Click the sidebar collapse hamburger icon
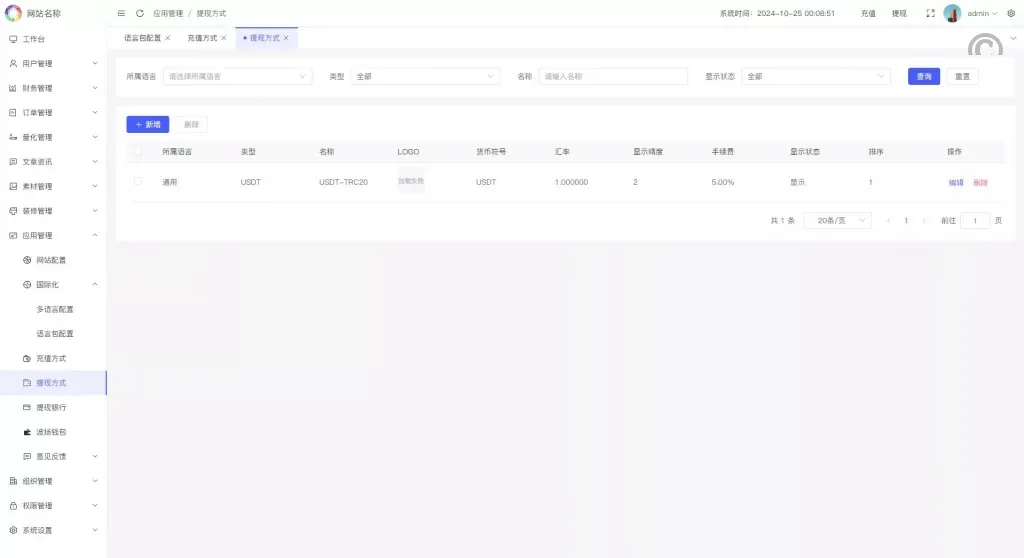1024x558 pixels. 121,13
